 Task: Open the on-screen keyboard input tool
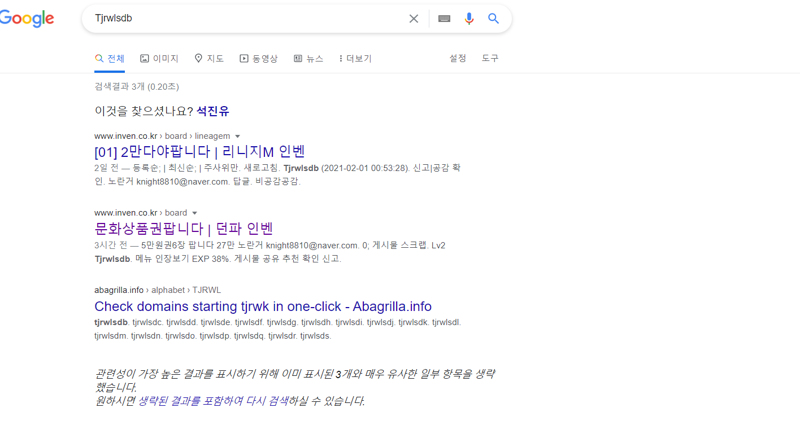click(444, 19)
